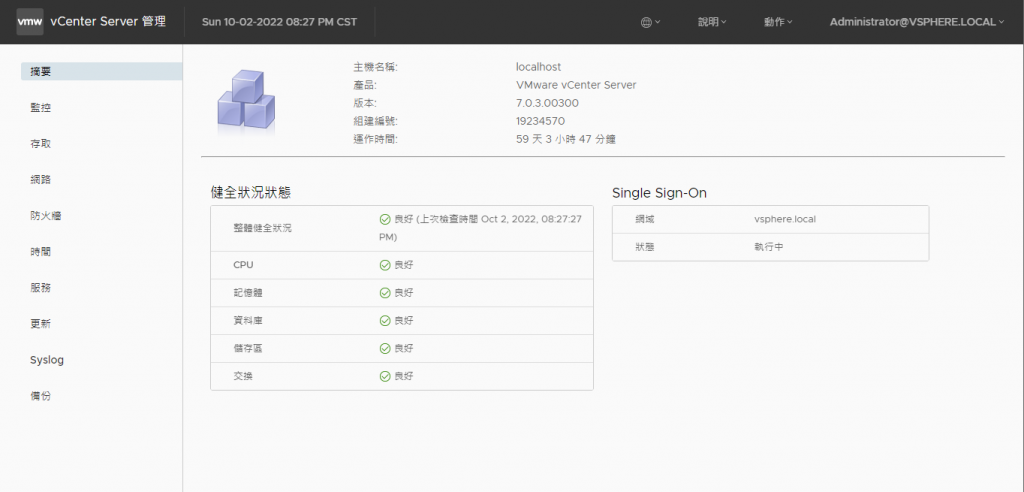1024x492 pixels.
Task: Expand the 動作 actions dropdown
Action: [778, 22]
